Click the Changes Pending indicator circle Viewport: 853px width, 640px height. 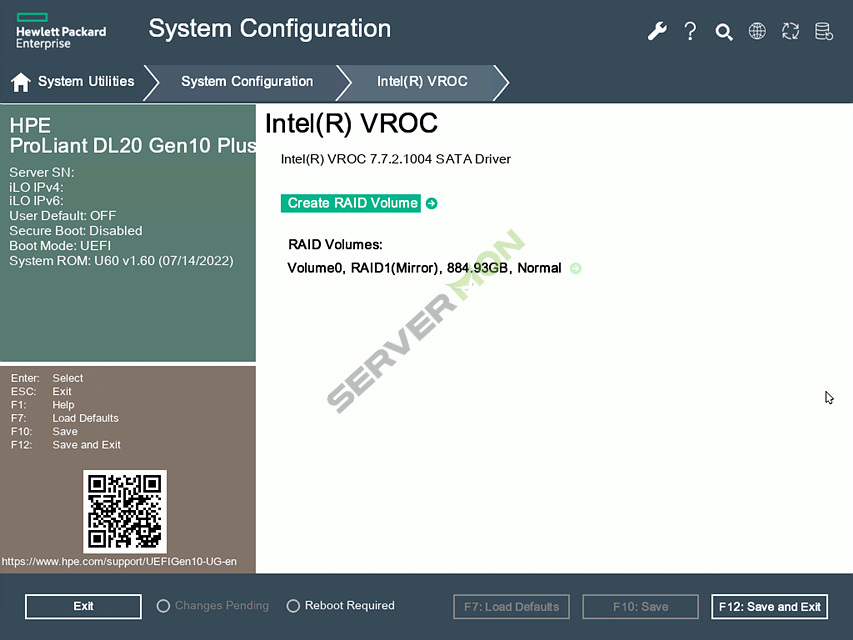(x=163, y=606)
